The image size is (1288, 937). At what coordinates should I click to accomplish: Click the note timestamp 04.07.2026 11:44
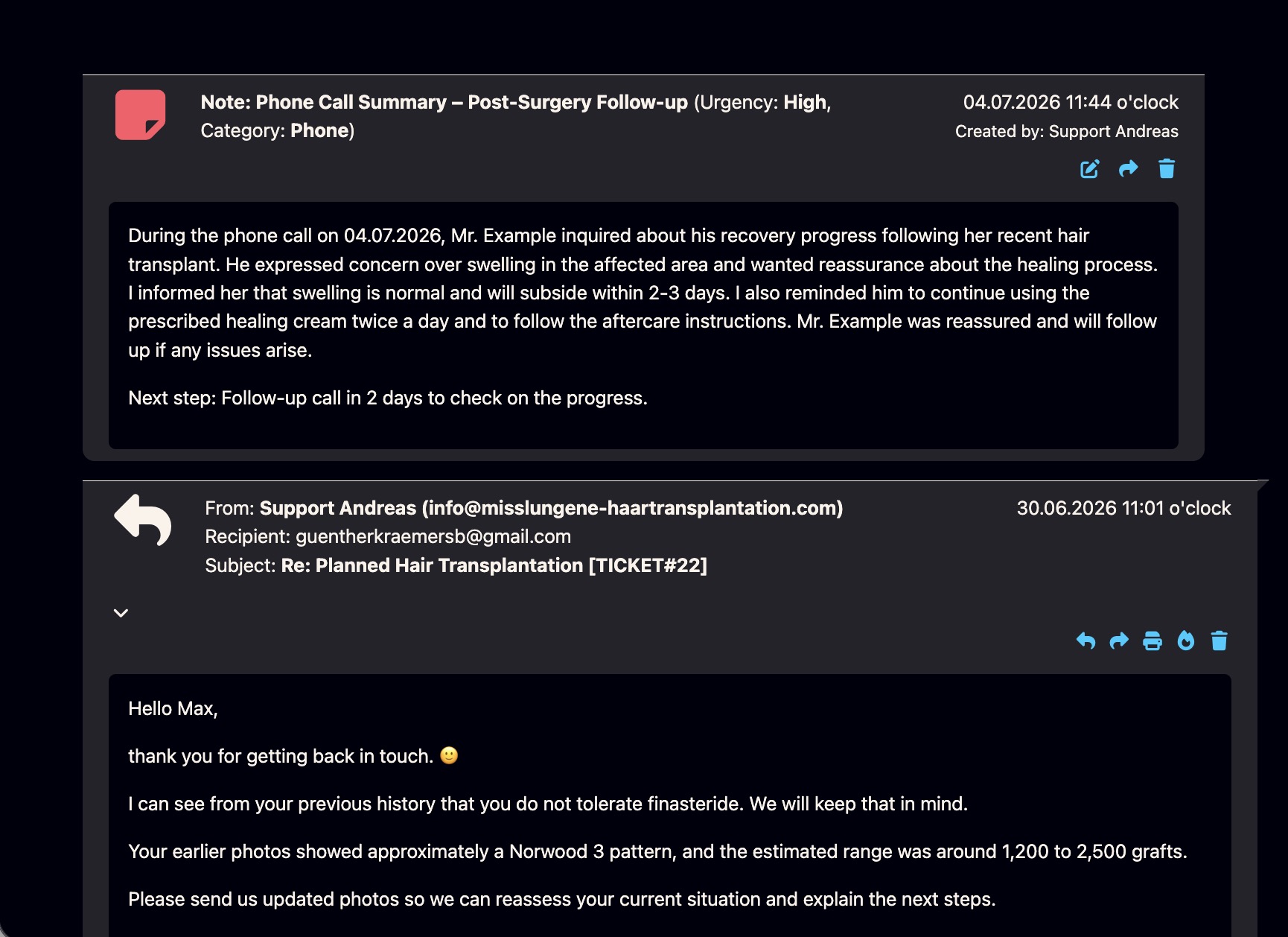(x=1071, y=102)
